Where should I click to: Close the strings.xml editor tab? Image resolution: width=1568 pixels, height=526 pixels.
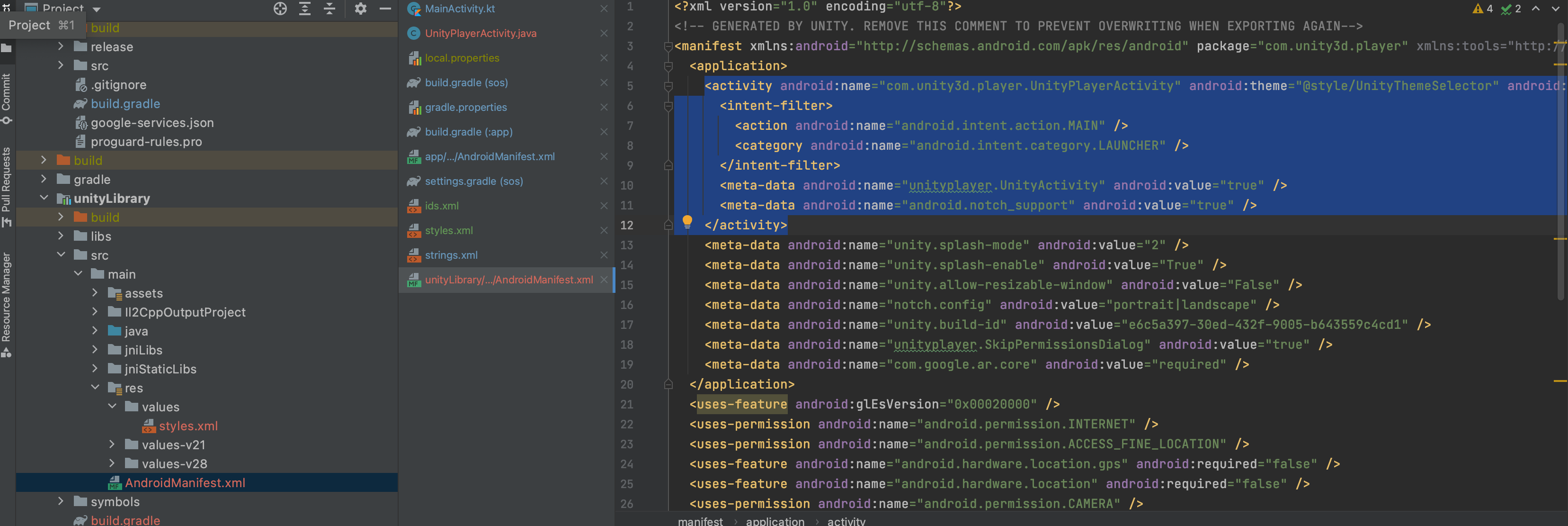(603, 255)
